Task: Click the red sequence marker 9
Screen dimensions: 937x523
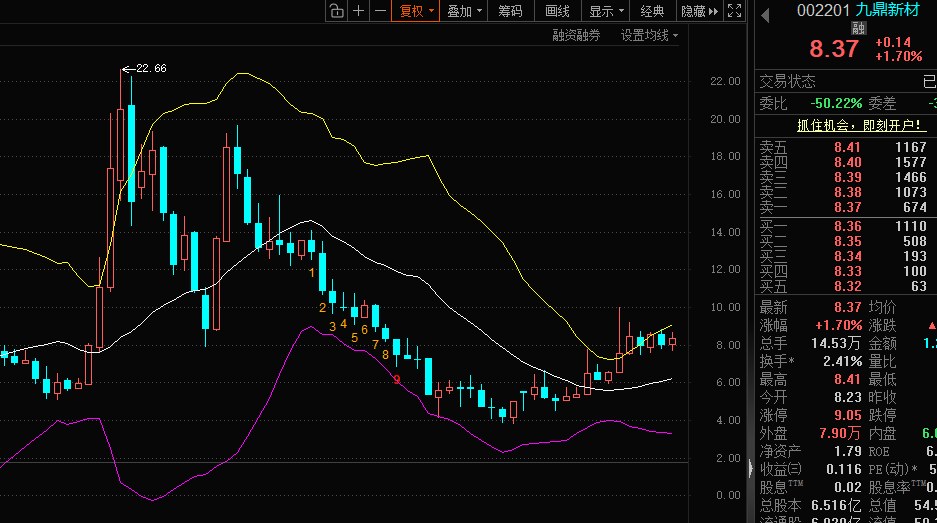Action: pyautogui.click(x=397, y=380)
